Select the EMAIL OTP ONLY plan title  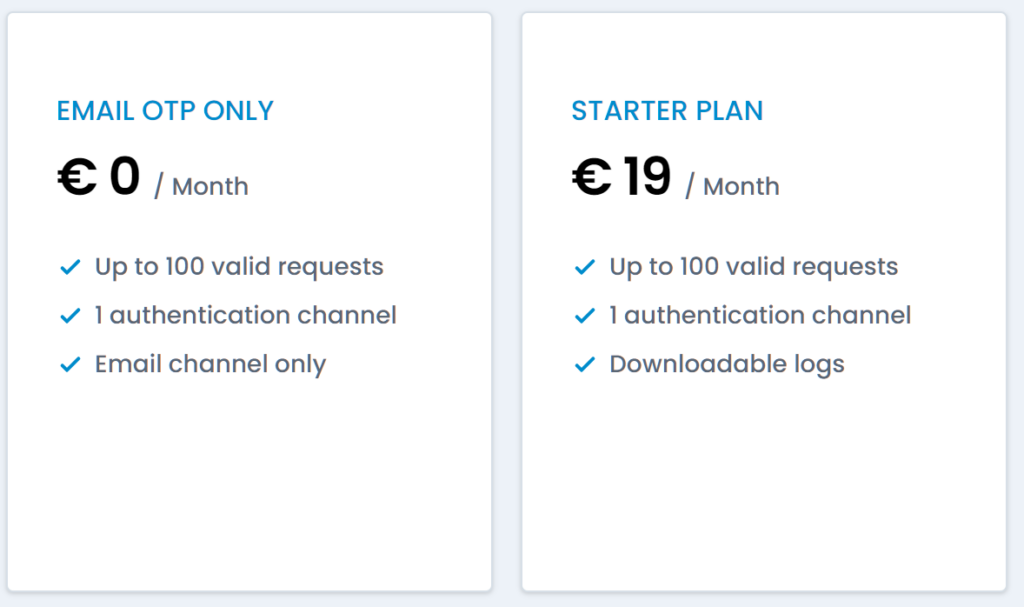pyautogui.click(x=165, y=111)
